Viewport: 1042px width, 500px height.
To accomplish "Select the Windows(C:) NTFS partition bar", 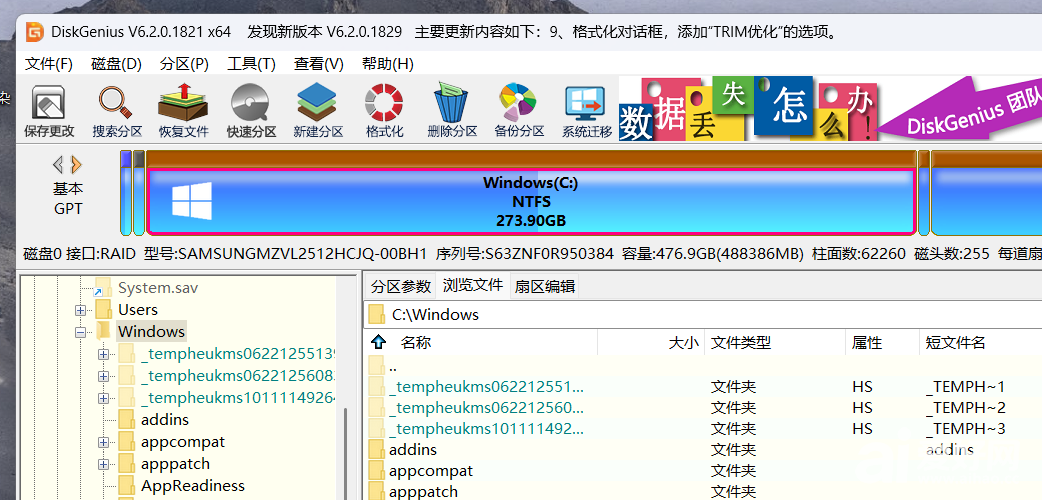I will [x=531, y=201].
